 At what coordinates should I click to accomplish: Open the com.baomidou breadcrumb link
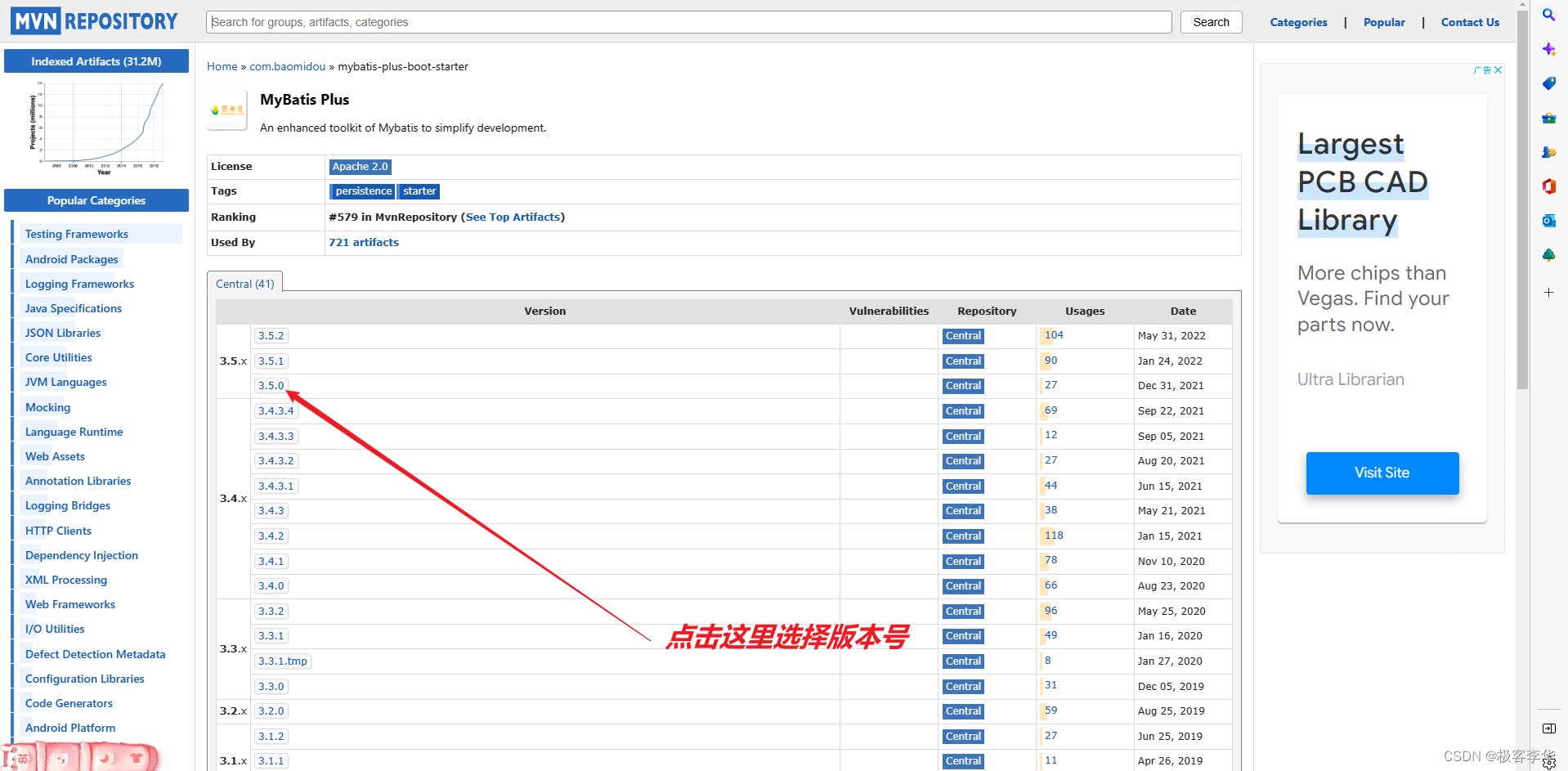287,66
